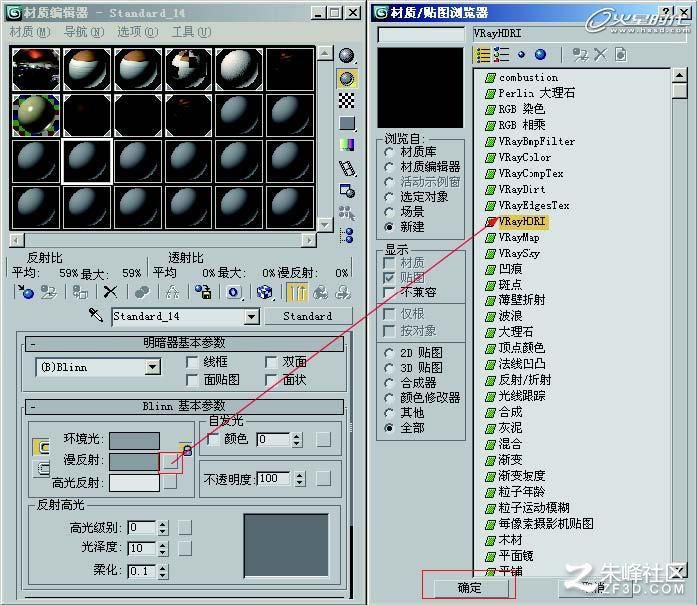Viewport: 697px width, 605px height.
Task: Click the Go to Parent icon
Action: (320, 292)
